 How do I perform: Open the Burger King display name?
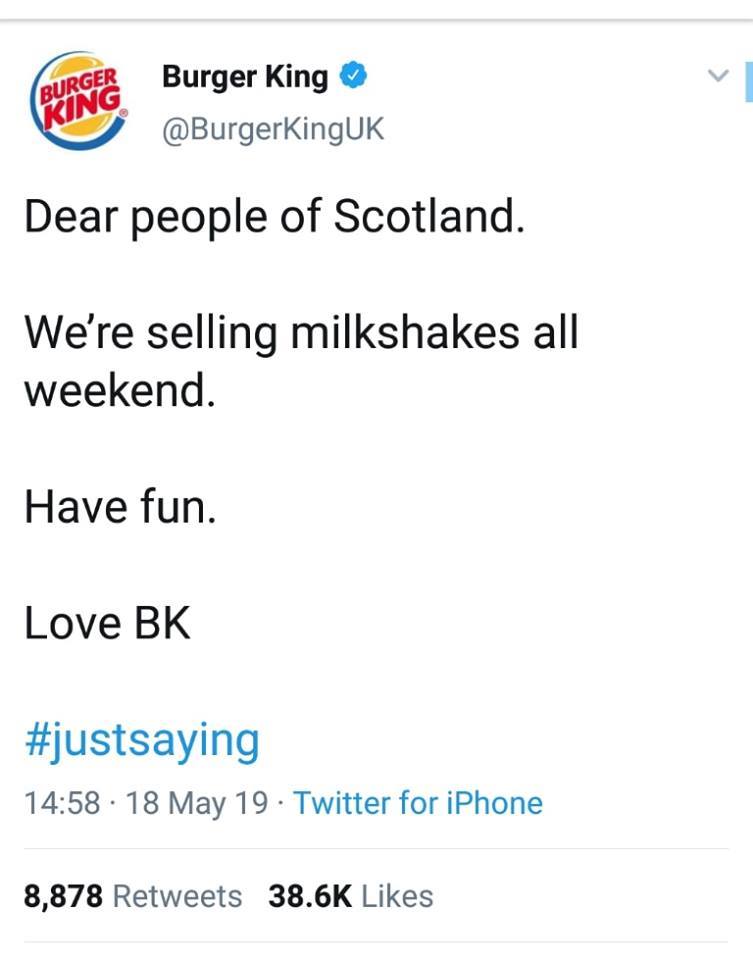245,77
